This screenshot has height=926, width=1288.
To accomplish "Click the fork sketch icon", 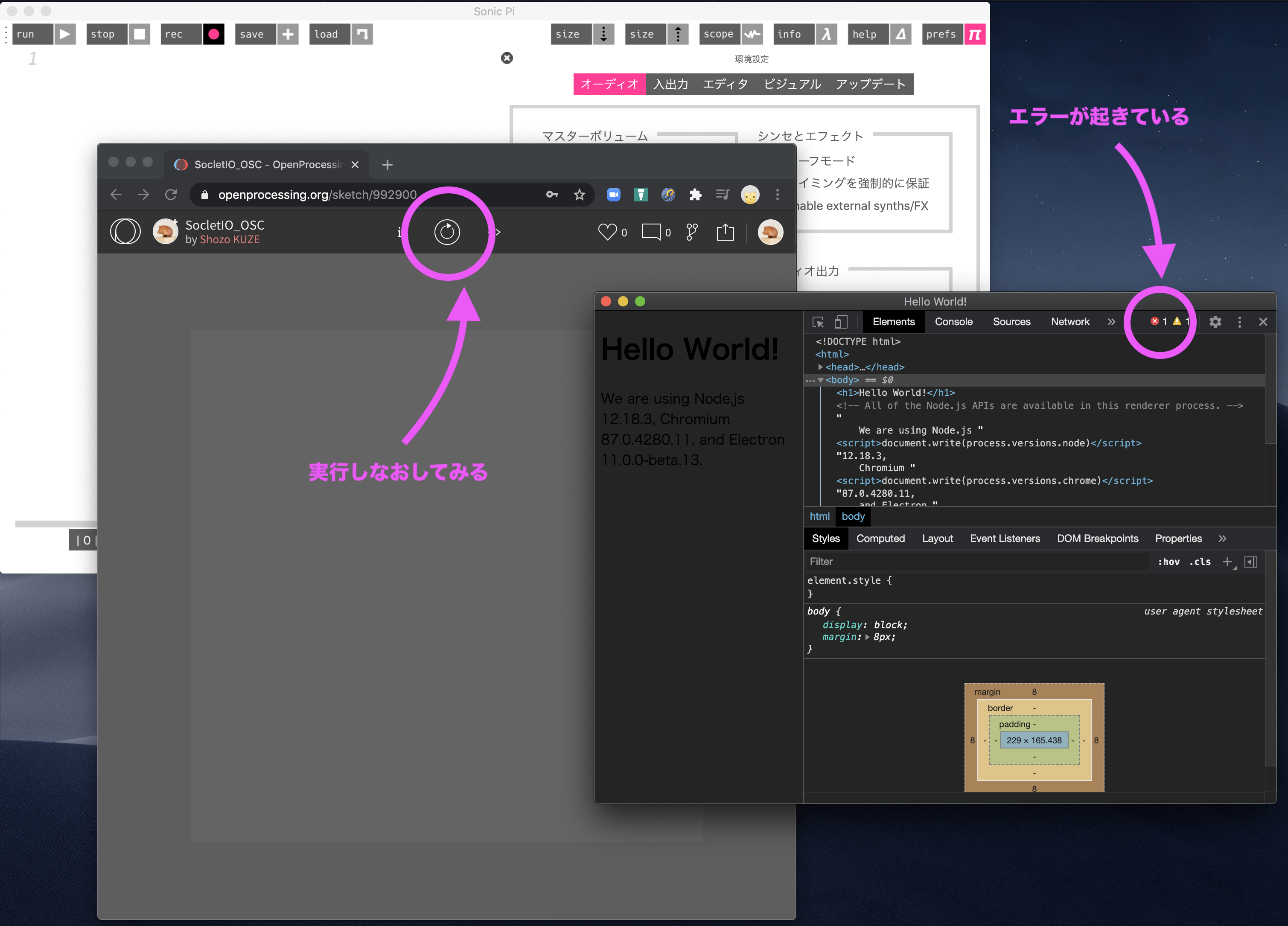I will coord(692,232).
